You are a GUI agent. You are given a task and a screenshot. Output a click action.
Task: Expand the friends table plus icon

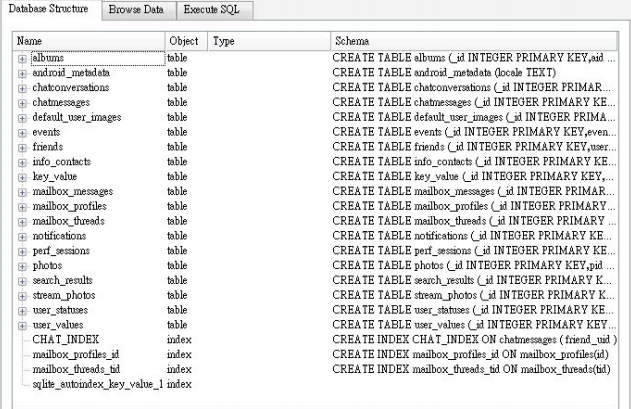22,147
